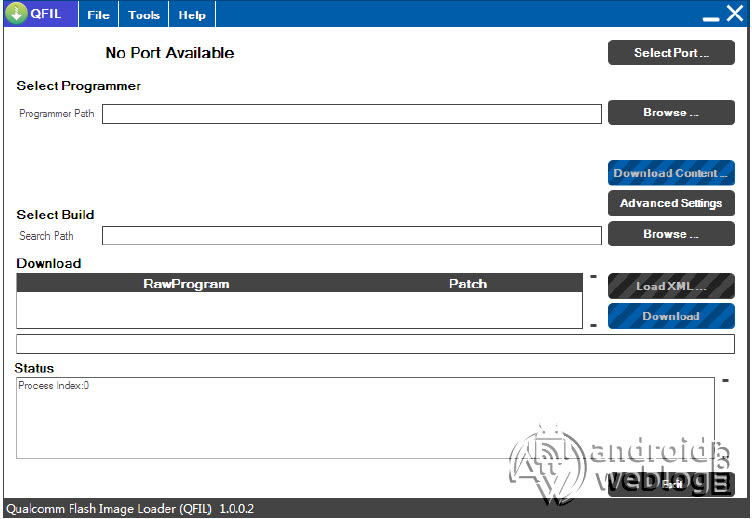Image resolution: width=752 pixels, height=519 pixels.
Task: Open the Help menu
Action: click(x=192, y=15)
